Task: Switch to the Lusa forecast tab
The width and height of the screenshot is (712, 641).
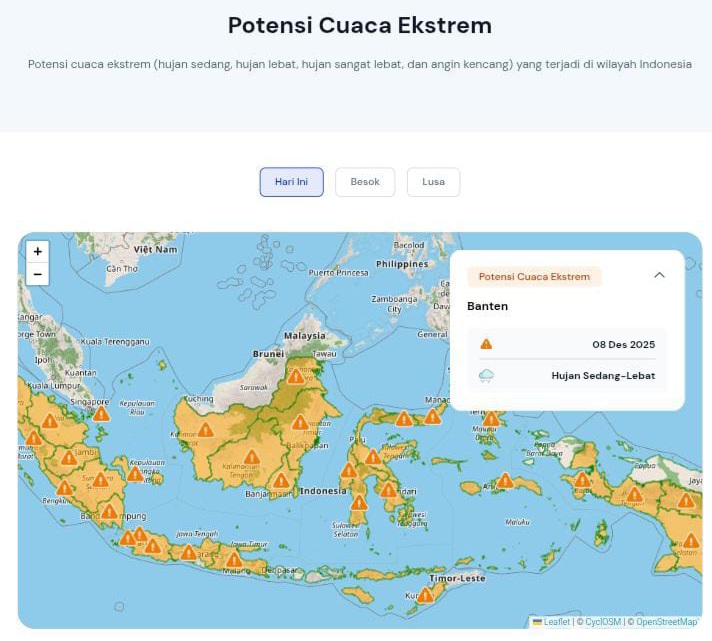Action: coord(434,182)
